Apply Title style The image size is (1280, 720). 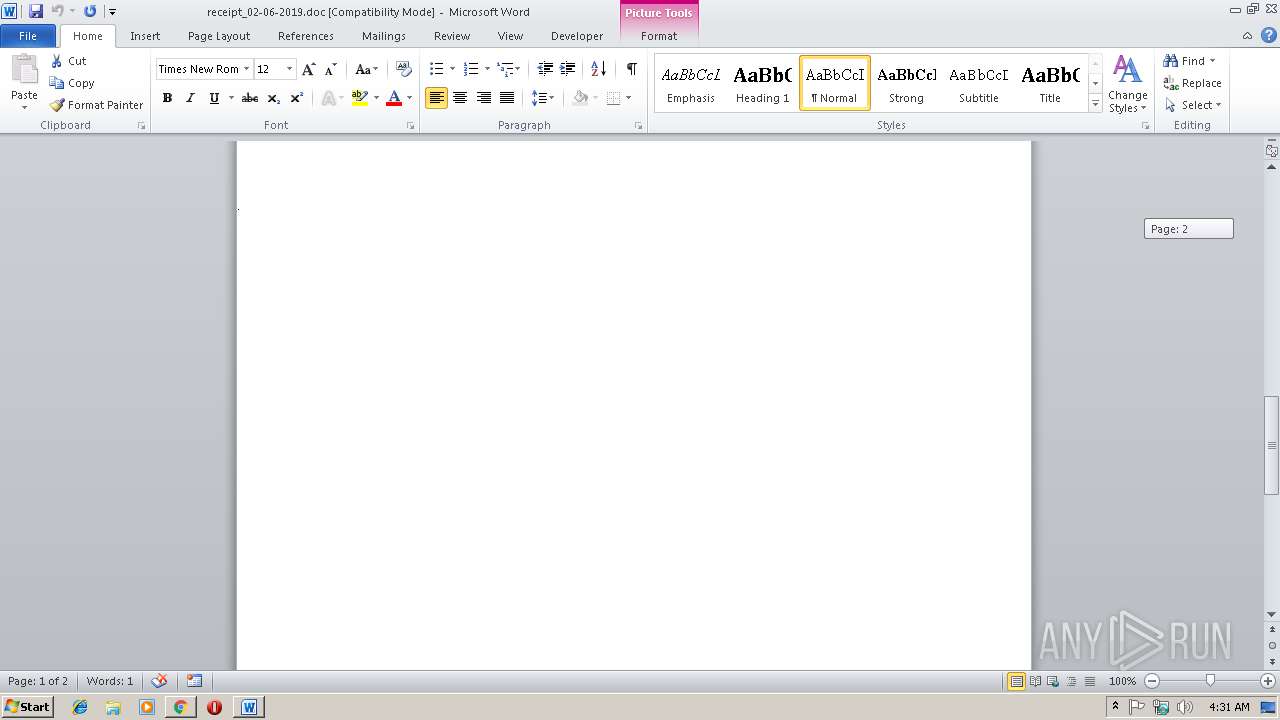click(x=1050, y=83)
